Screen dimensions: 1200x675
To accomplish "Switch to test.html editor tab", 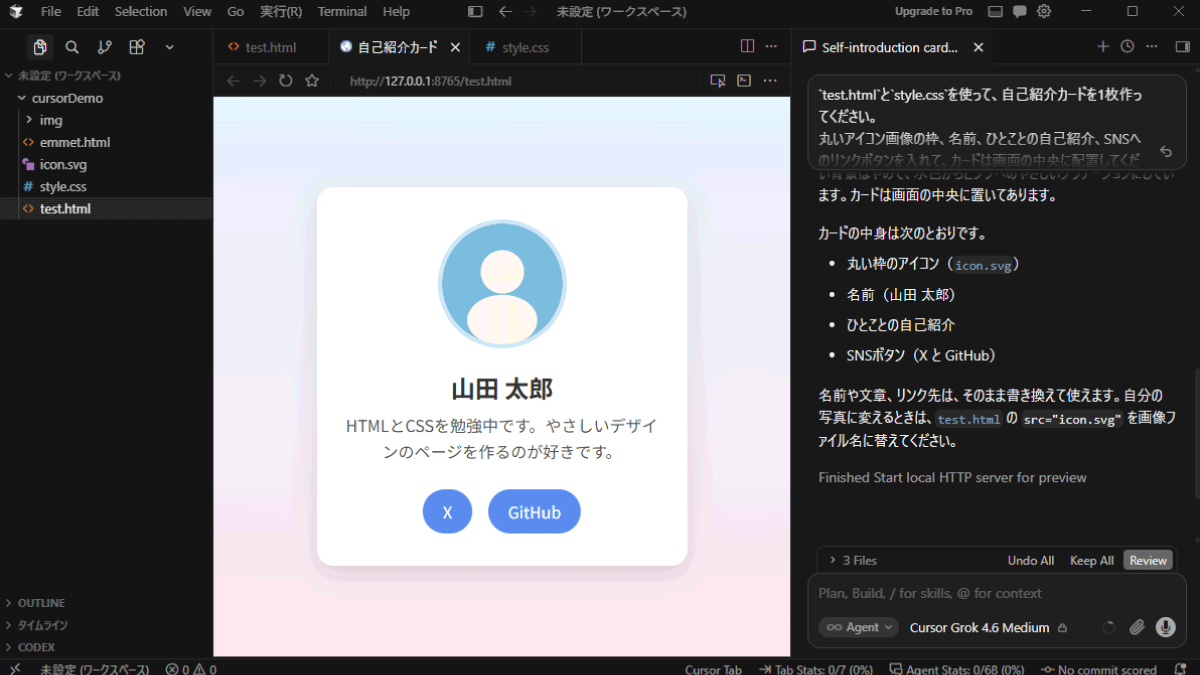I will coord(270,47).
